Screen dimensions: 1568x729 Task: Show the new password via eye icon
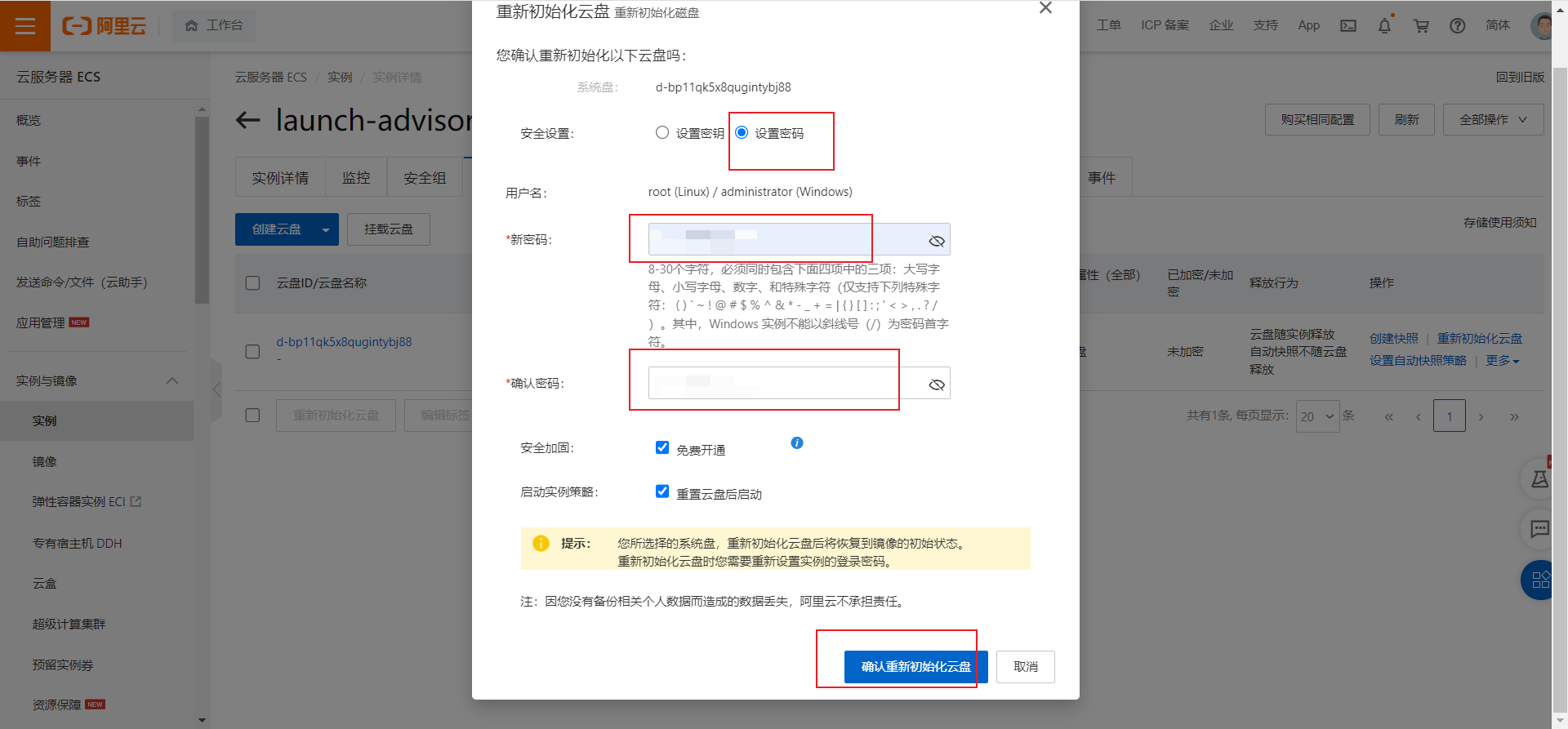pyautogui.click(x=937, y=241)
